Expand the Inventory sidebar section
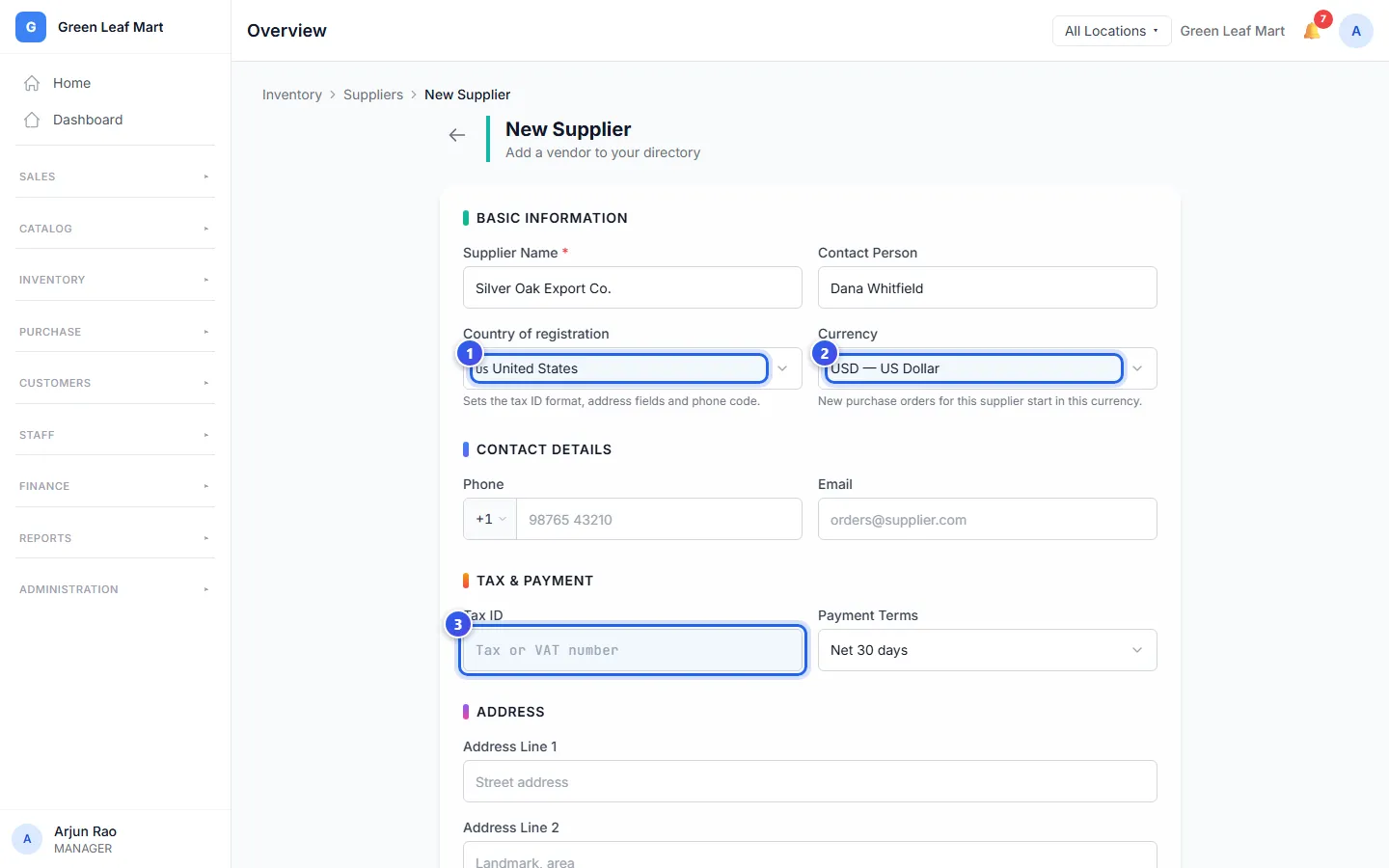Viewport: 1389px width, 868px height. 116,280
